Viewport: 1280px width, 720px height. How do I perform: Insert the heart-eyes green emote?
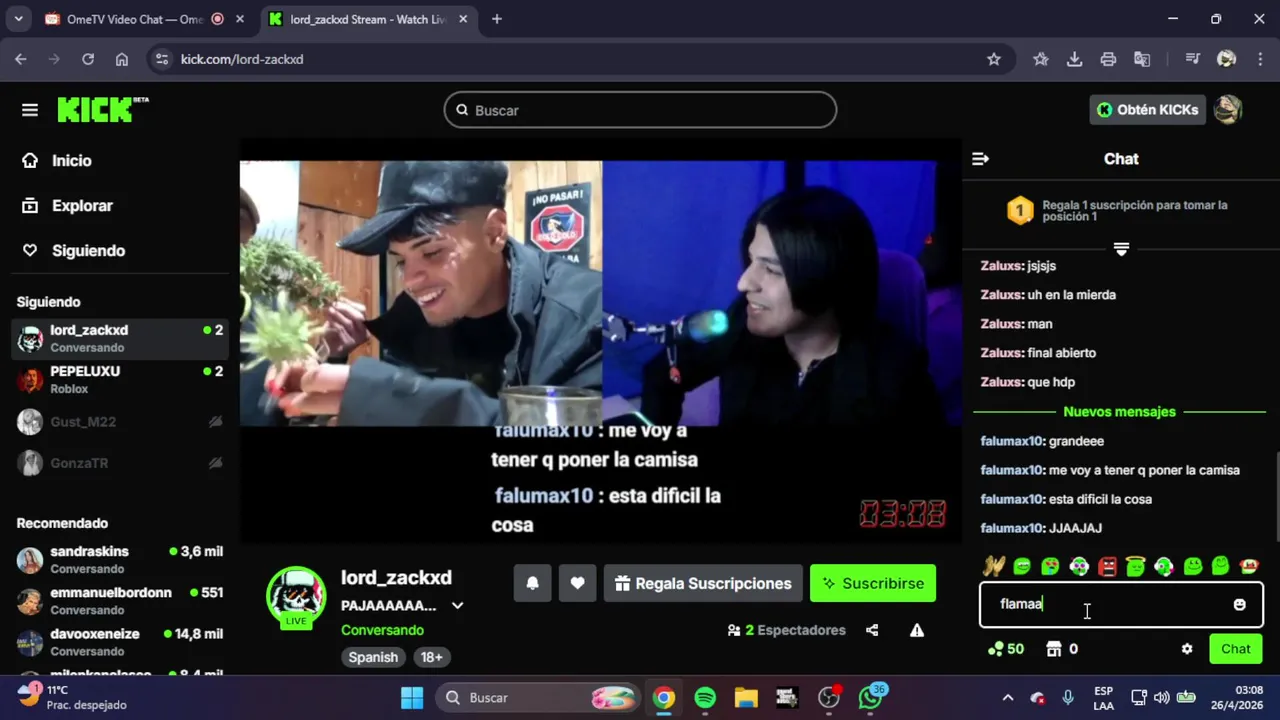coord(1050,566)
